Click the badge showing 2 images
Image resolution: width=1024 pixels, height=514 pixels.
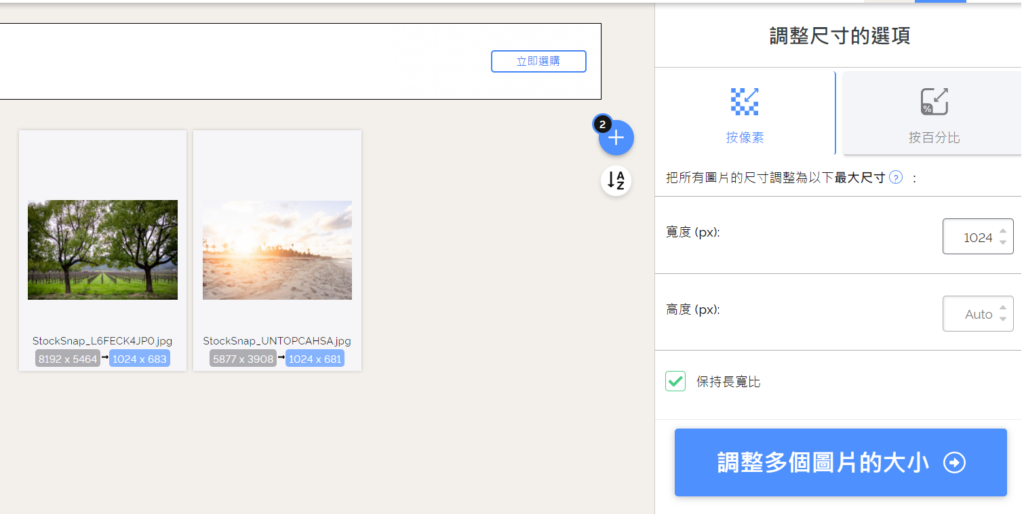click(x=602, y=124)
